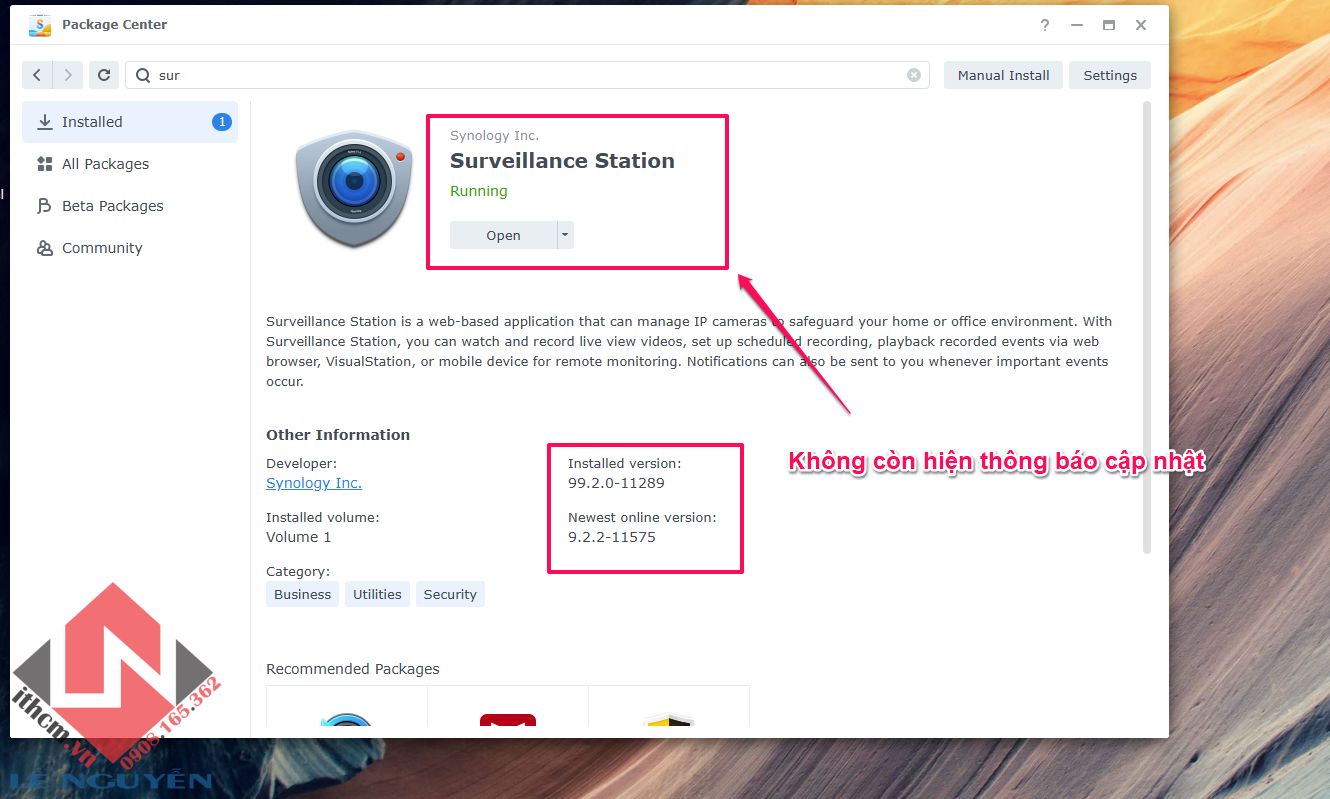Click installed version '99.2.0-11289'
The width and height of the screenshot is (1330, 799).
click(x=616, y=483)
